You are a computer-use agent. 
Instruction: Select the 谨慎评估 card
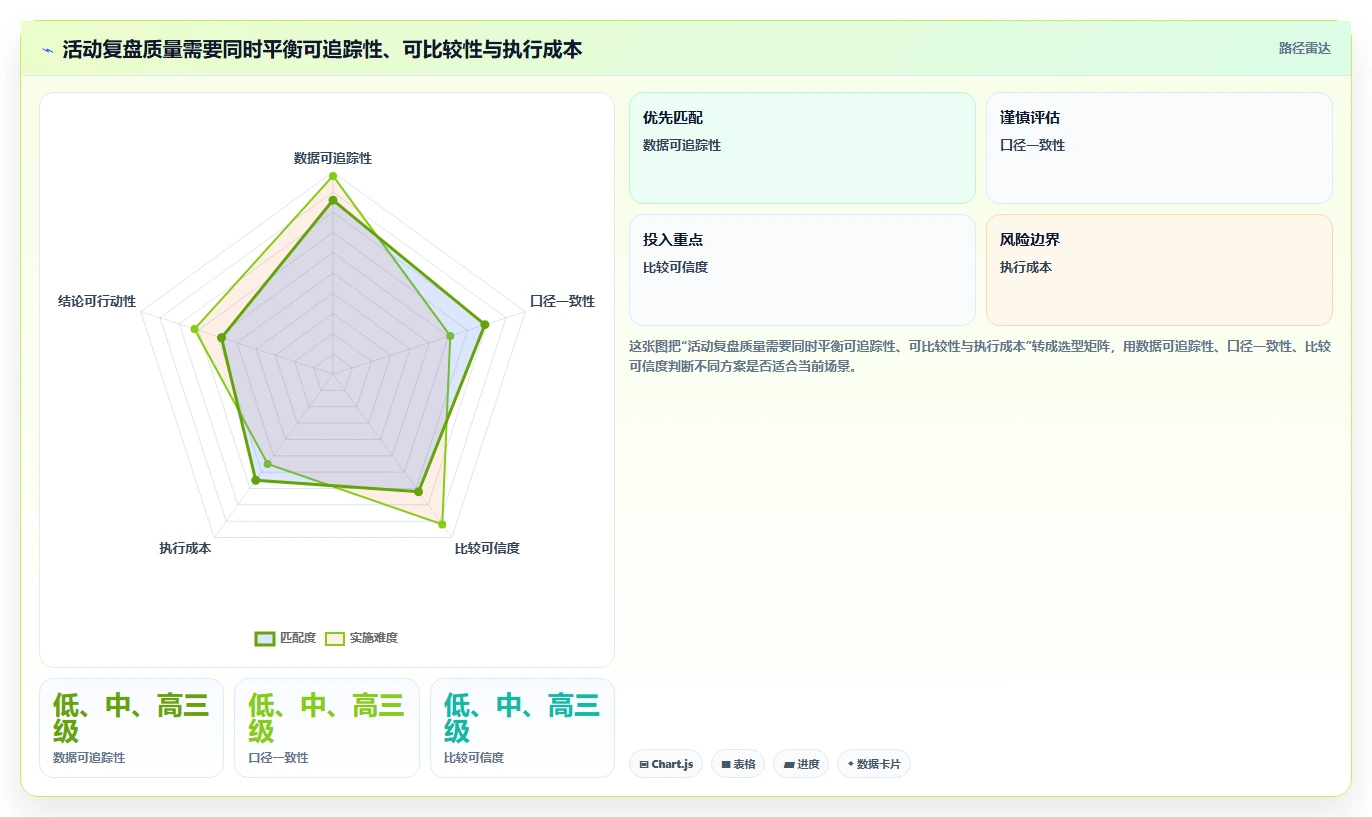click(x=1159, y=148)
